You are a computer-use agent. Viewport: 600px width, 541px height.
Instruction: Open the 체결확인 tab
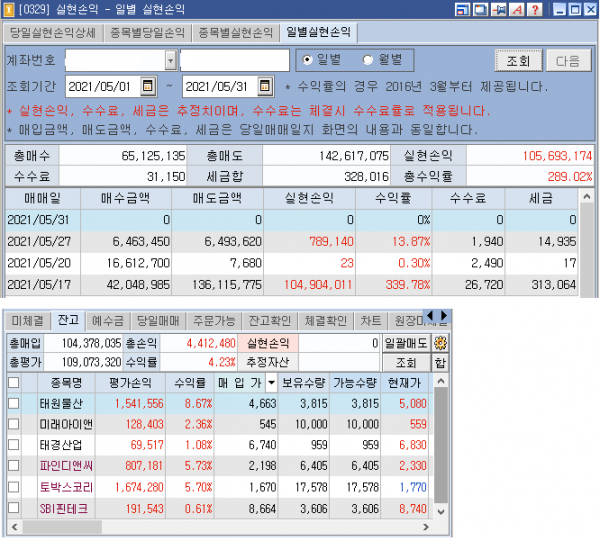click(x=326, y=321)
